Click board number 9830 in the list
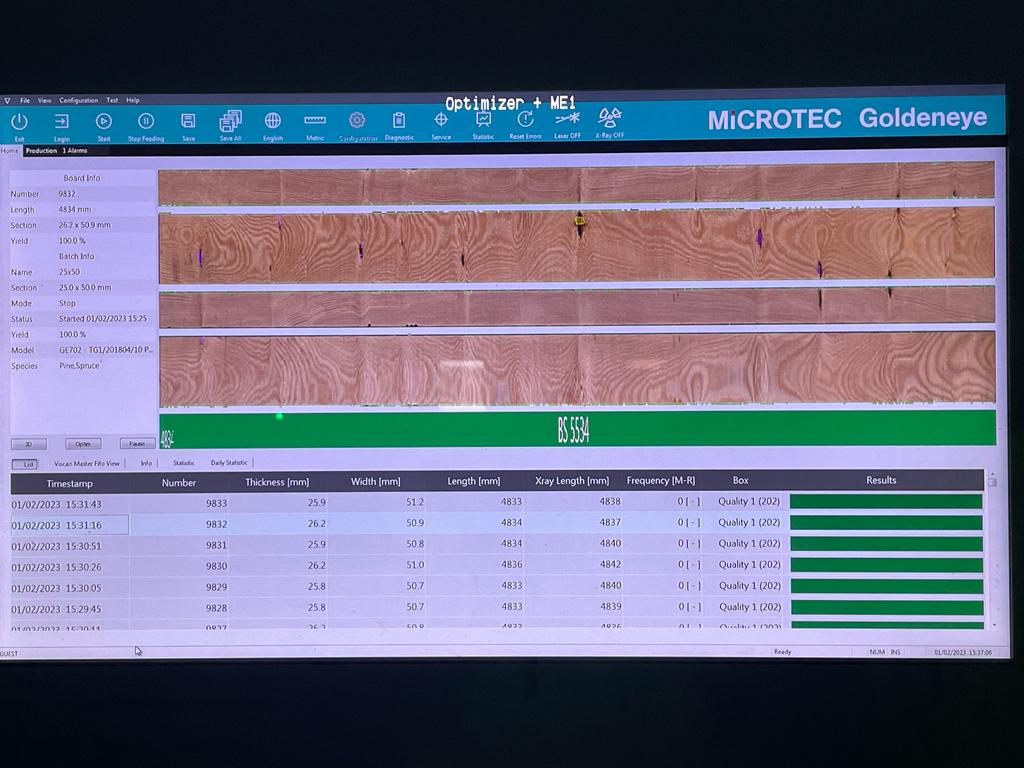The image size is (1024, 768). [x=216, y=566]
